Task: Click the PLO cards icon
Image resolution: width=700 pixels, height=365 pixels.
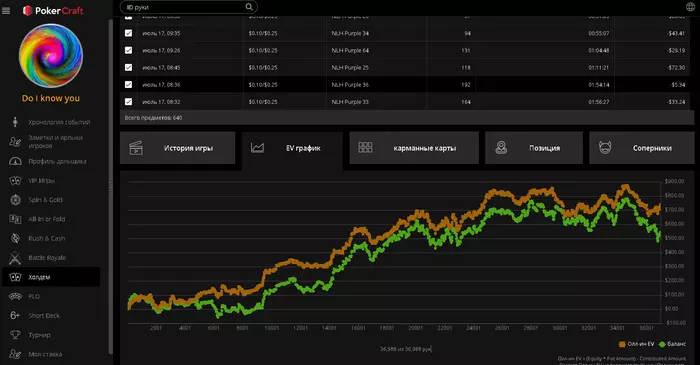Action: 15,296
